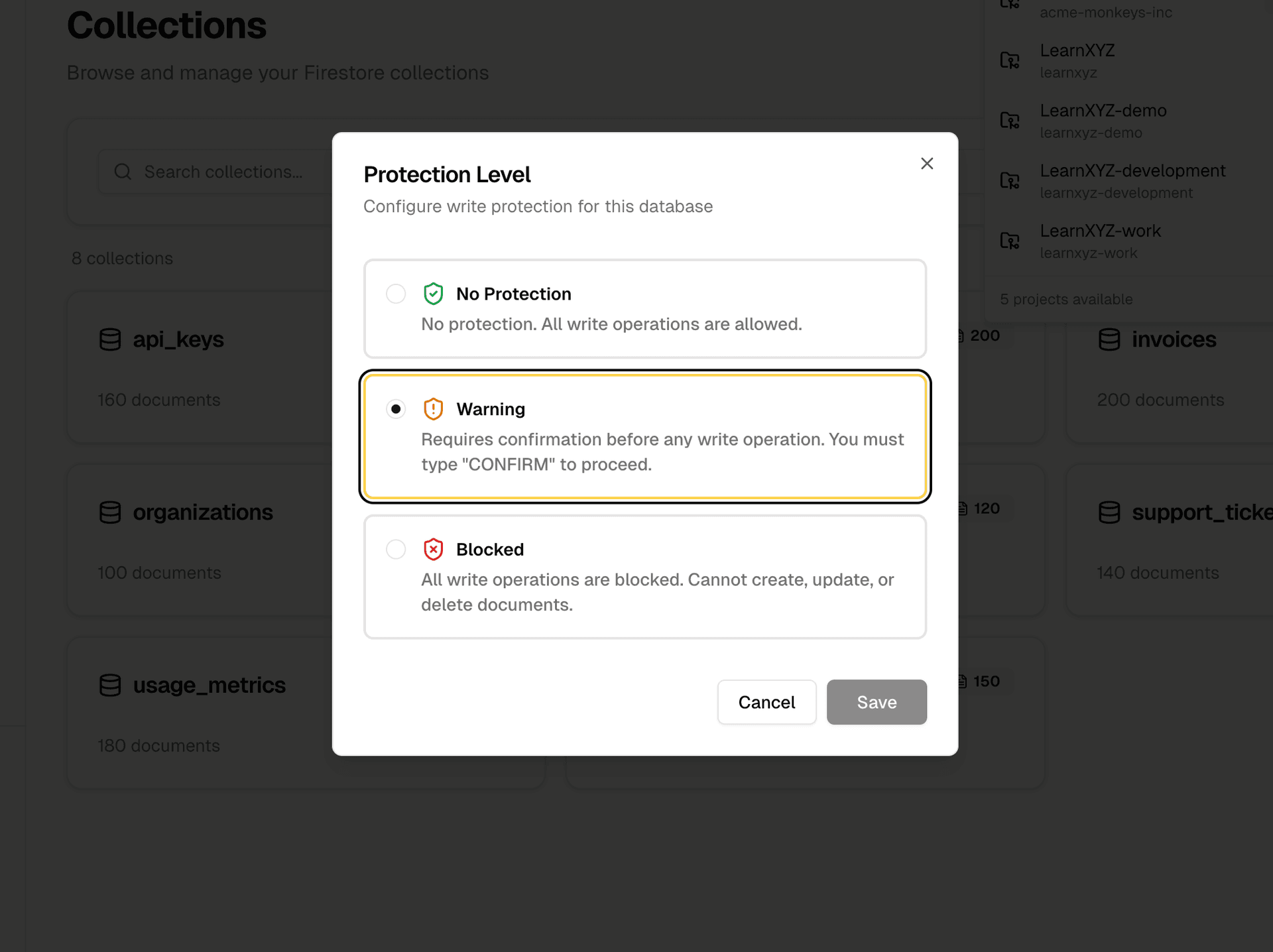Click the LearnXYZ-work project folder icon

point(1010,241)
